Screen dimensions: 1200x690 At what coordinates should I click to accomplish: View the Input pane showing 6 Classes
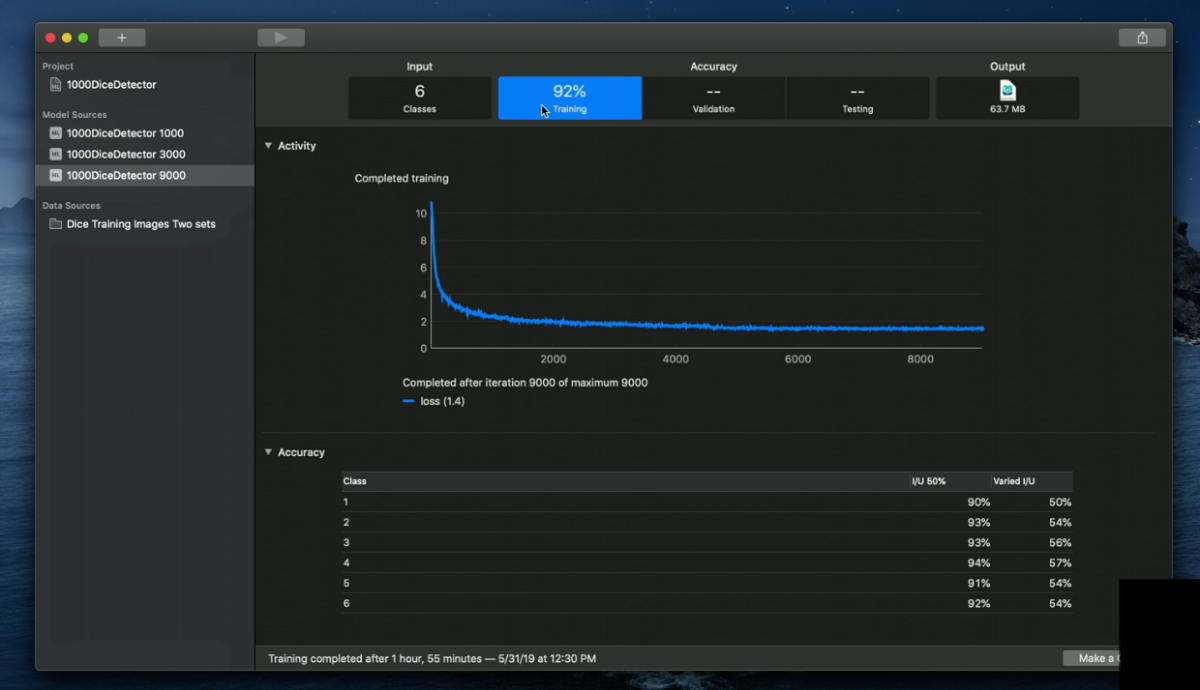(419, 98)
